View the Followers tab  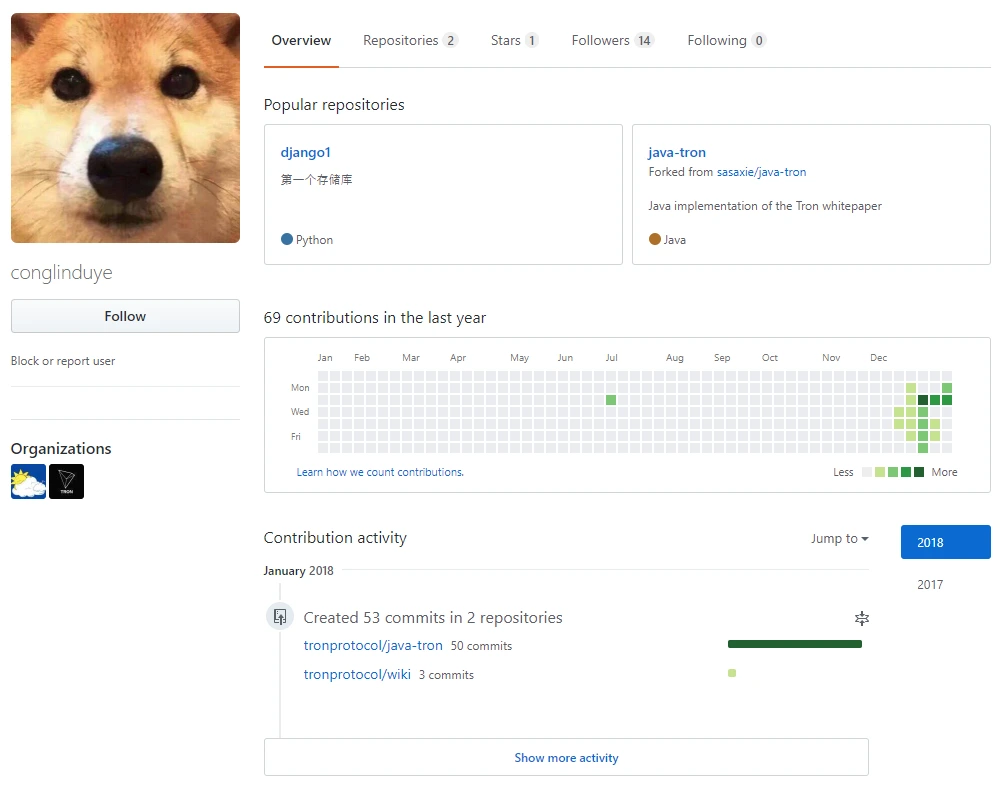613,40
